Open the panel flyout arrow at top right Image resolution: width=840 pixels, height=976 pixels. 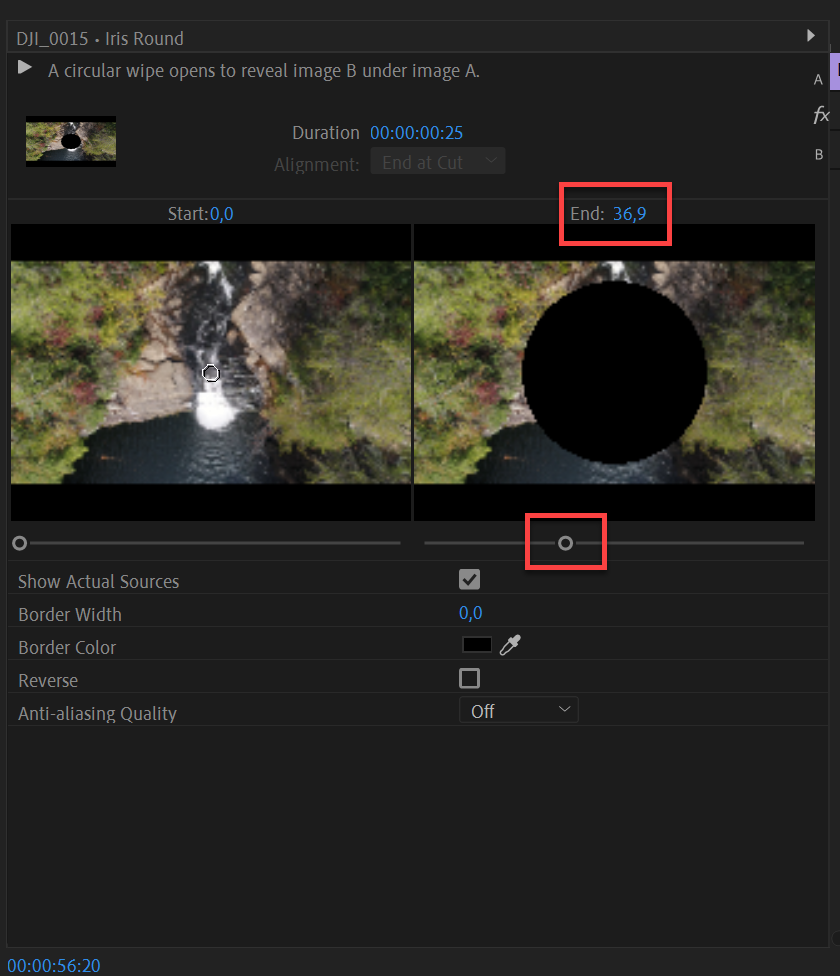[811, 33]
